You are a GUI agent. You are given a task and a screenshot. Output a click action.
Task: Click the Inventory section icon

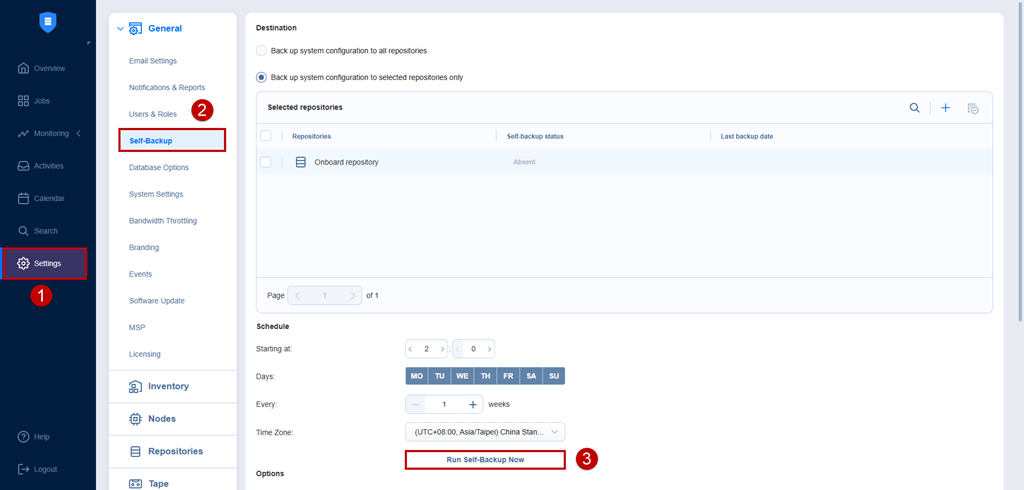pos(135,386)
